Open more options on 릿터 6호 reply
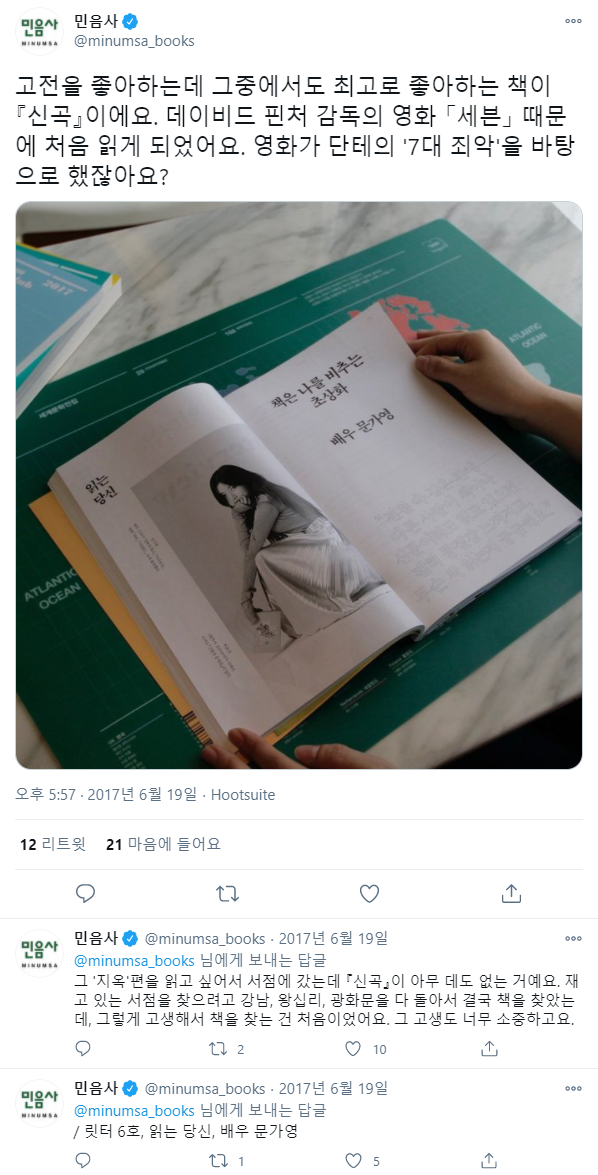Viewport: 598px width, 1175px height. point(573,1088)
